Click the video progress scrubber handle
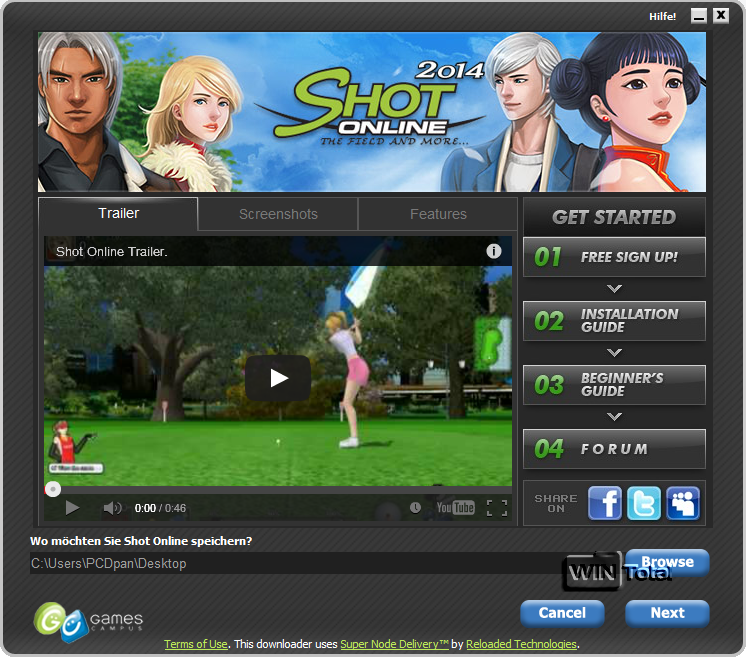This screenshot has height=657, width=746. click(x=53, y=489)
